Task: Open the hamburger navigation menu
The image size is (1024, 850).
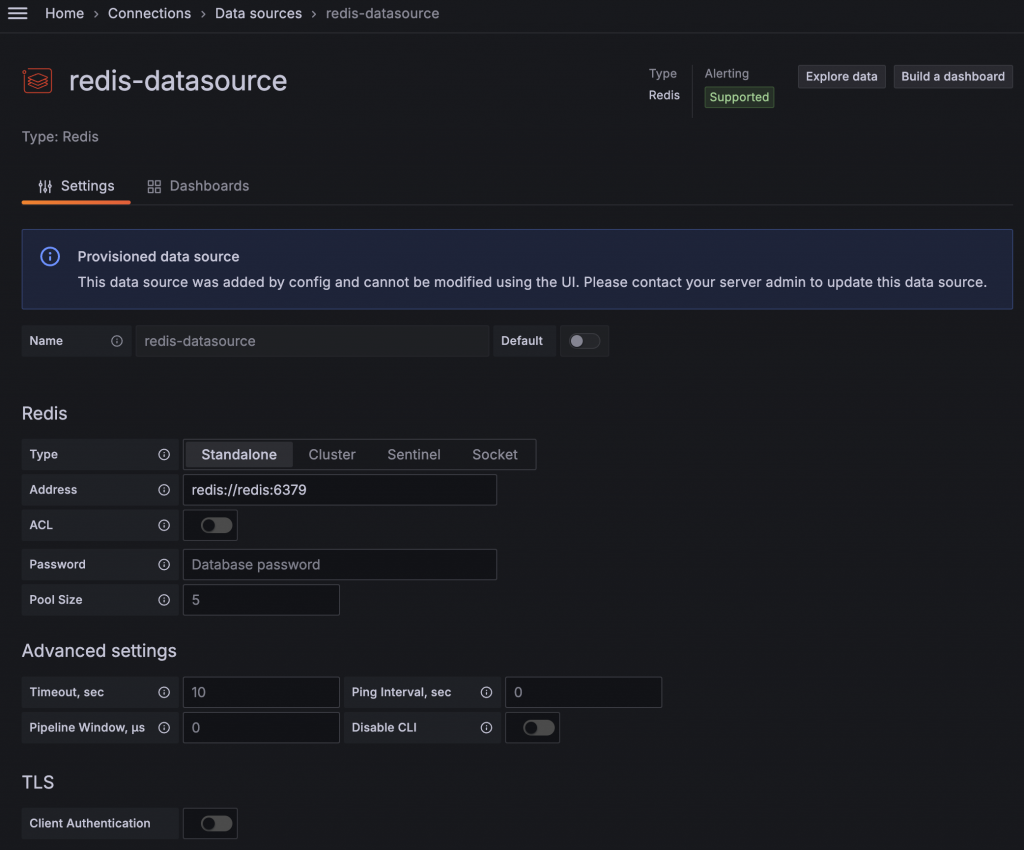Action: click(x=18, y=13)
